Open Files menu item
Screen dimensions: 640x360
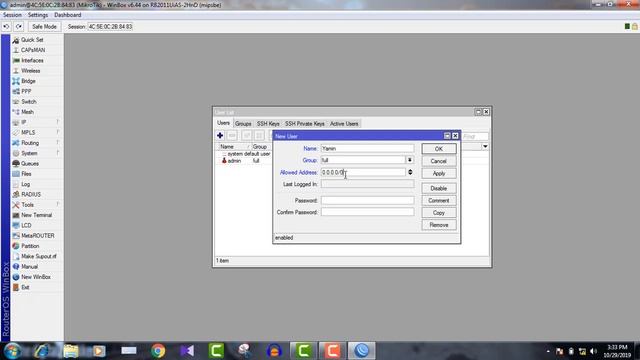26,174
